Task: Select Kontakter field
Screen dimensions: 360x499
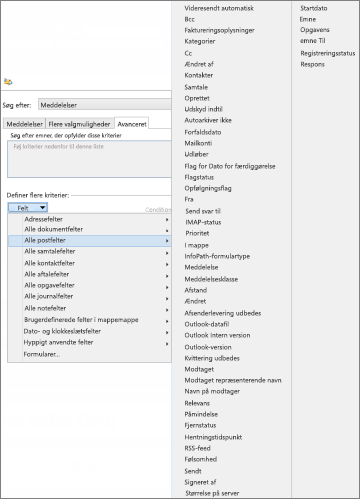Action: click(199, 75)
